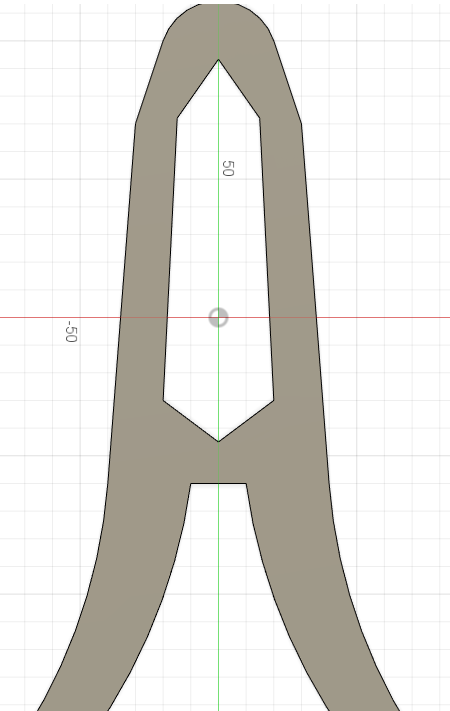The height and width of the screenshot is (711, 450).
Task: Click the origin point marker
Action: [x=218, y=317]
